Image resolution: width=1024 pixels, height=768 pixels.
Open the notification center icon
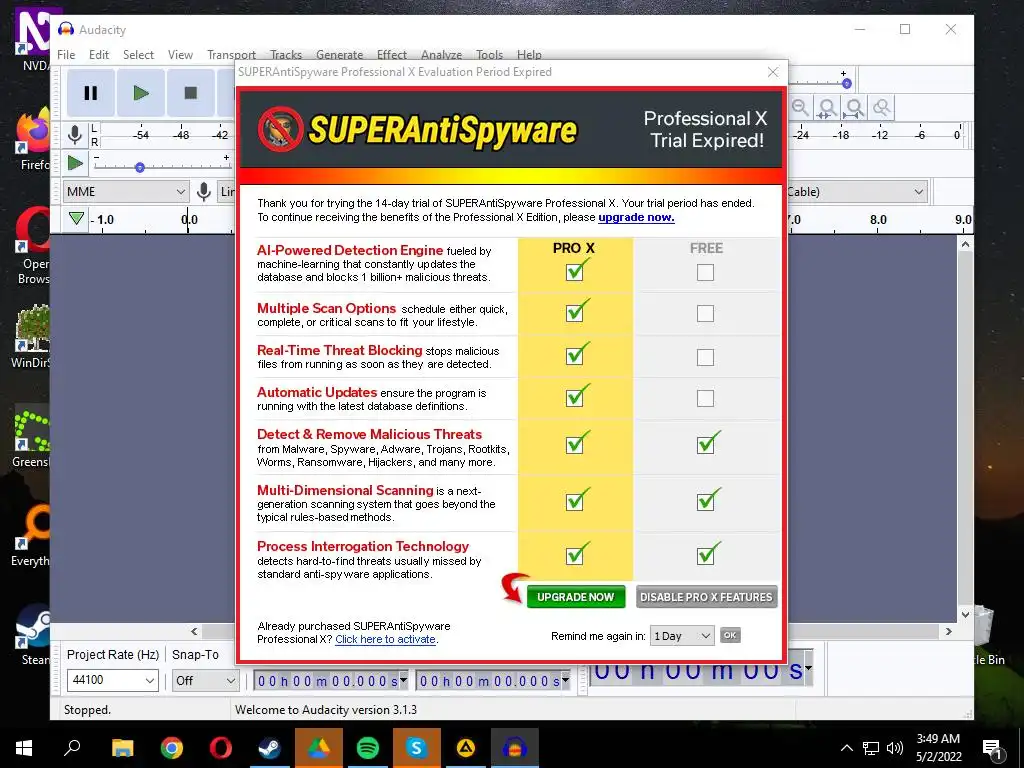click(x=992, y=748)
